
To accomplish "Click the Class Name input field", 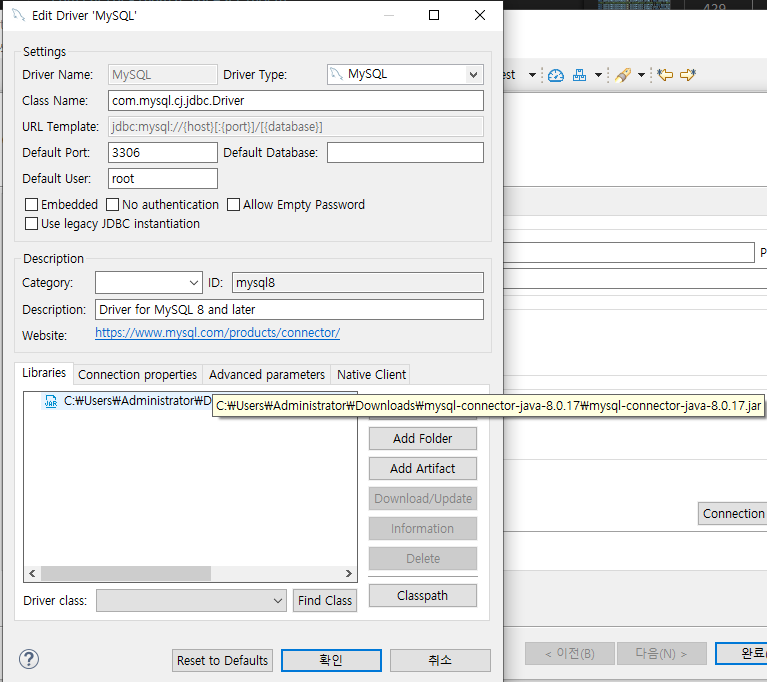I will (x=296, y=101).
